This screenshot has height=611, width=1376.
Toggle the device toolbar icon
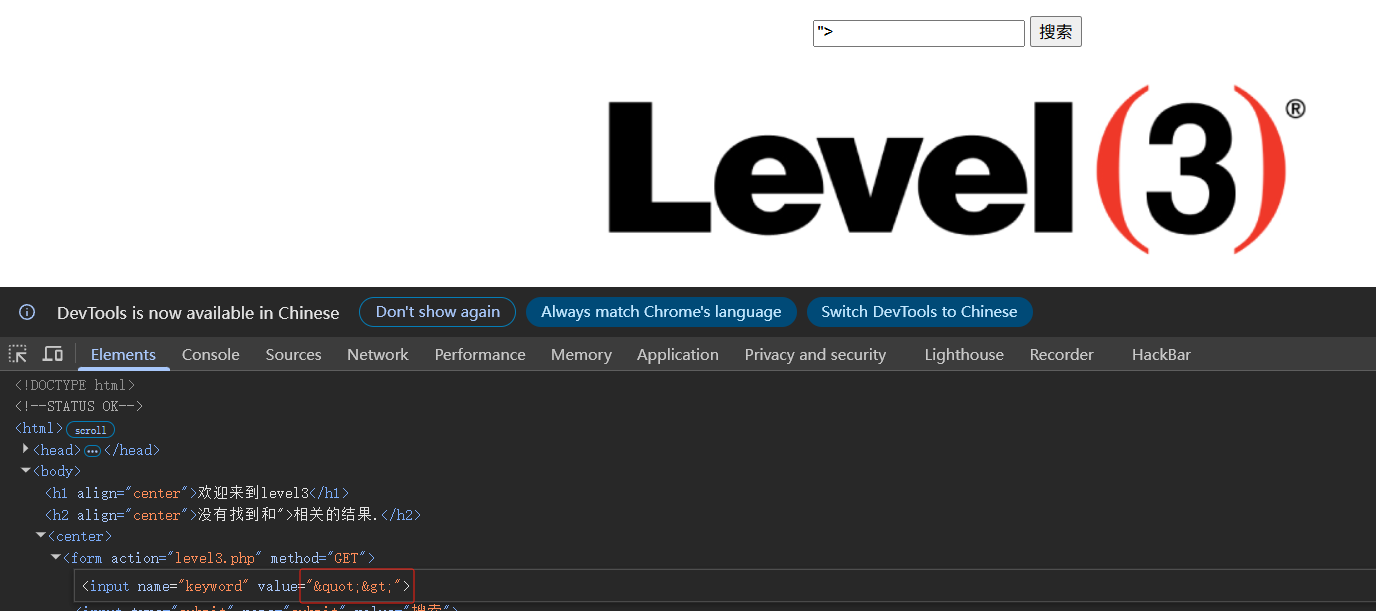53,354
